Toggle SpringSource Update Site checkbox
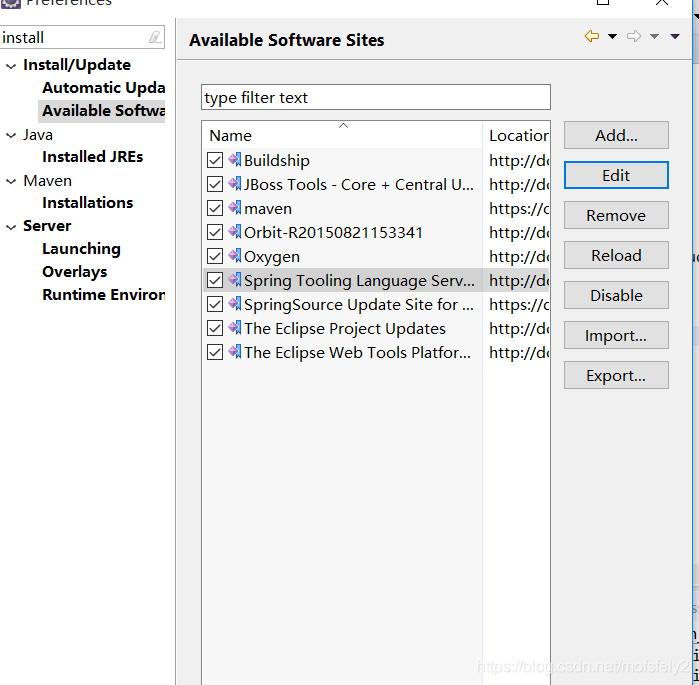 tap(215, 304)
